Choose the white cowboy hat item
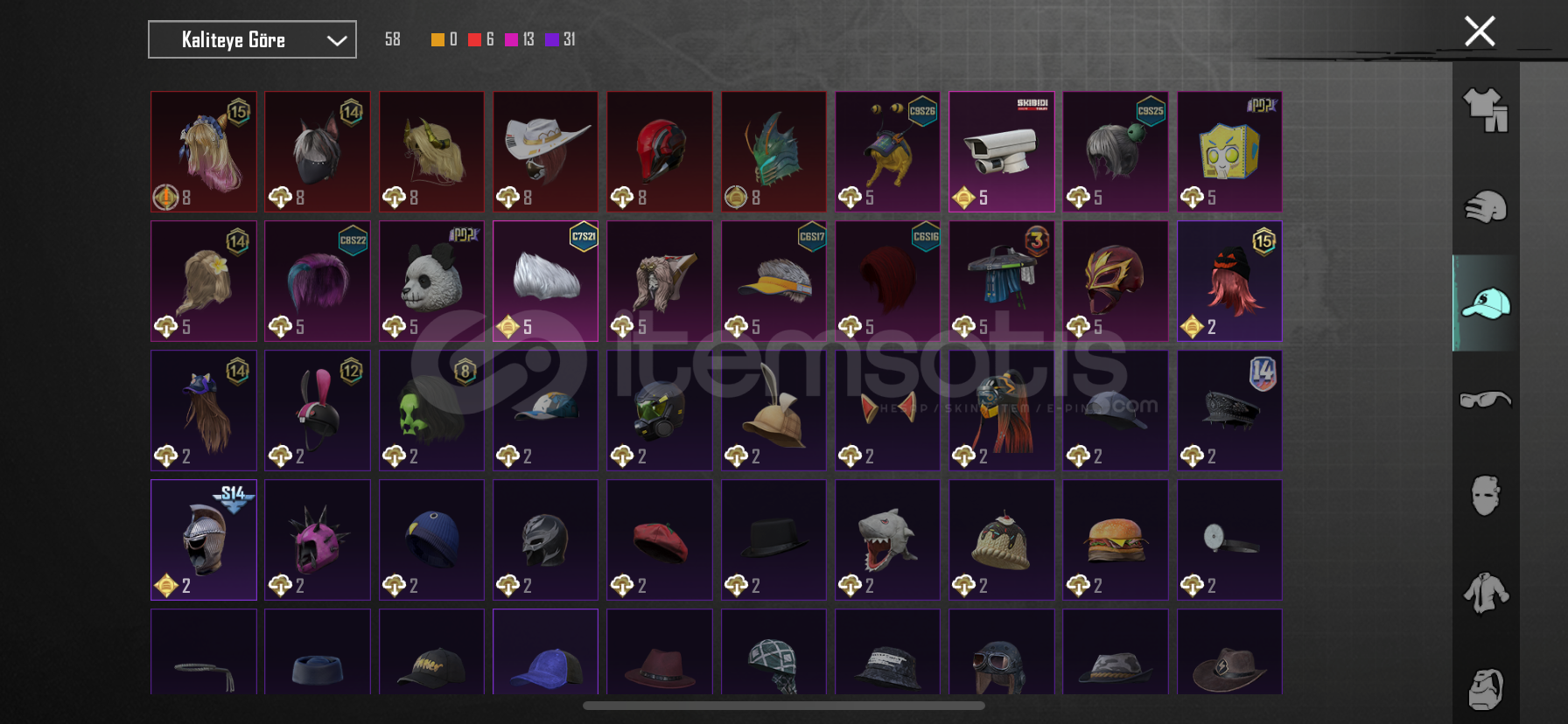The width and height of the screenshot is (1568, 724). click(545, 152)
